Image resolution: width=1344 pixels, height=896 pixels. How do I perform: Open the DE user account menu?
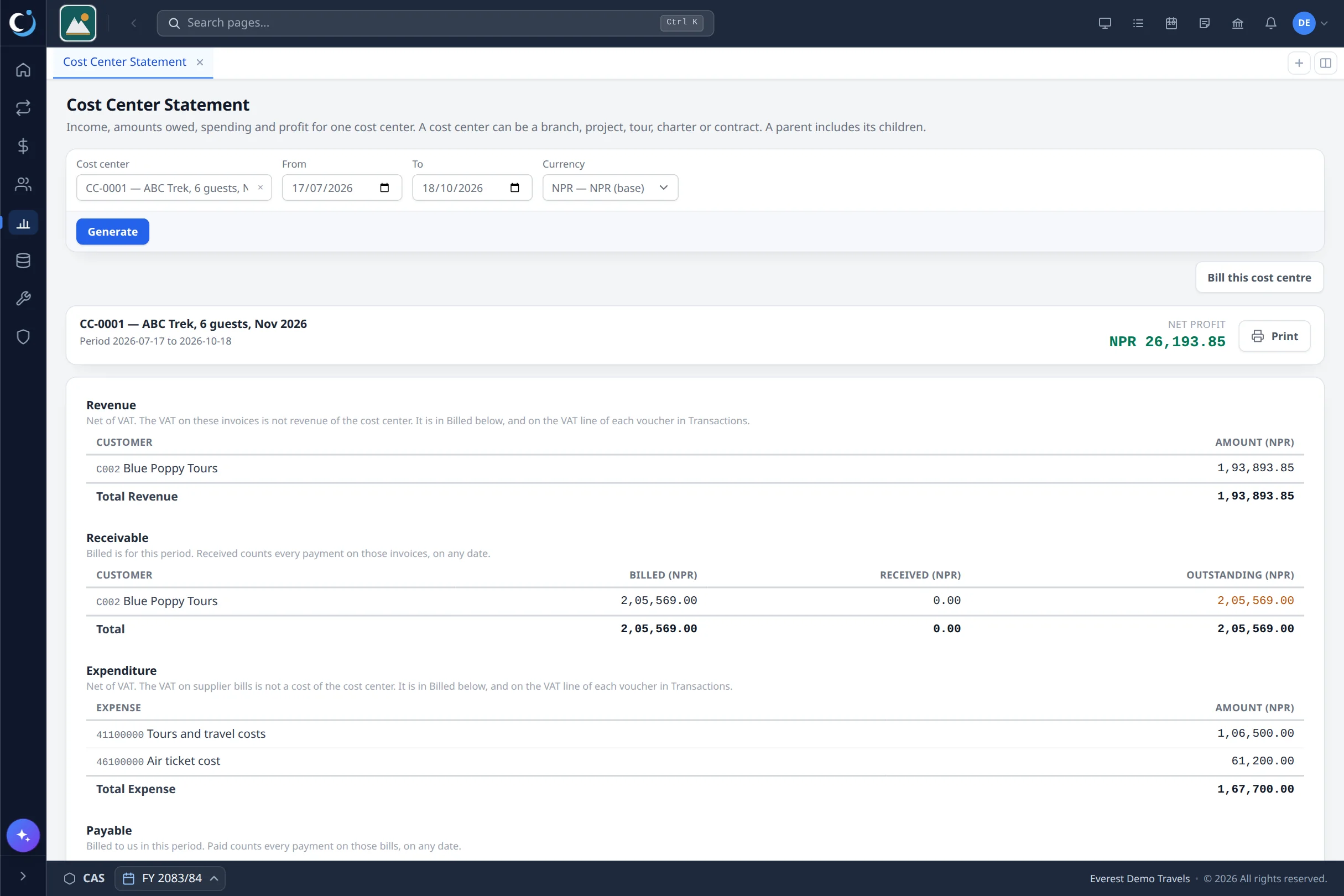pyautogui.click(x=1310, y=23)
